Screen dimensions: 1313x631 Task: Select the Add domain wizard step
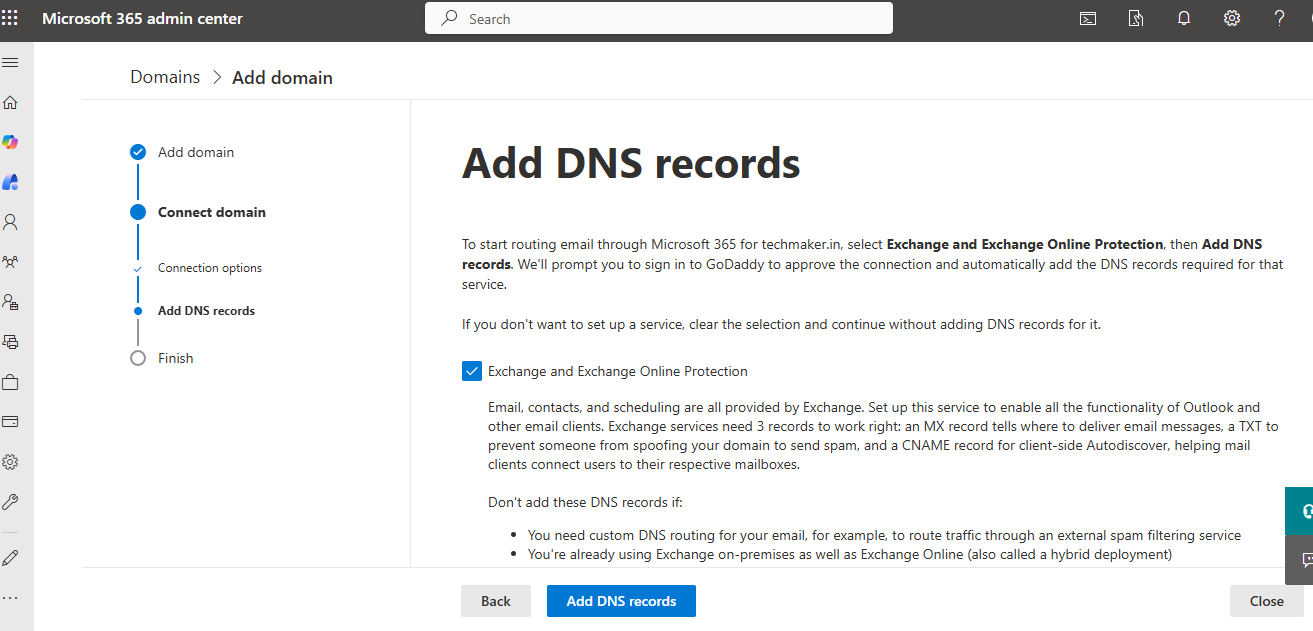(x=195, y=152)
